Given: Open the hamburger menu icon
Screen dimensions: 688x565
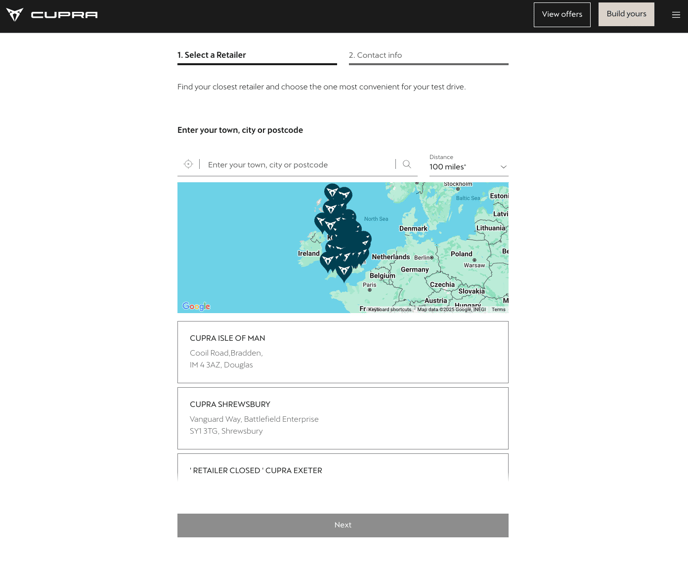Looking at the screenshot, I should (x=676, y=15).
